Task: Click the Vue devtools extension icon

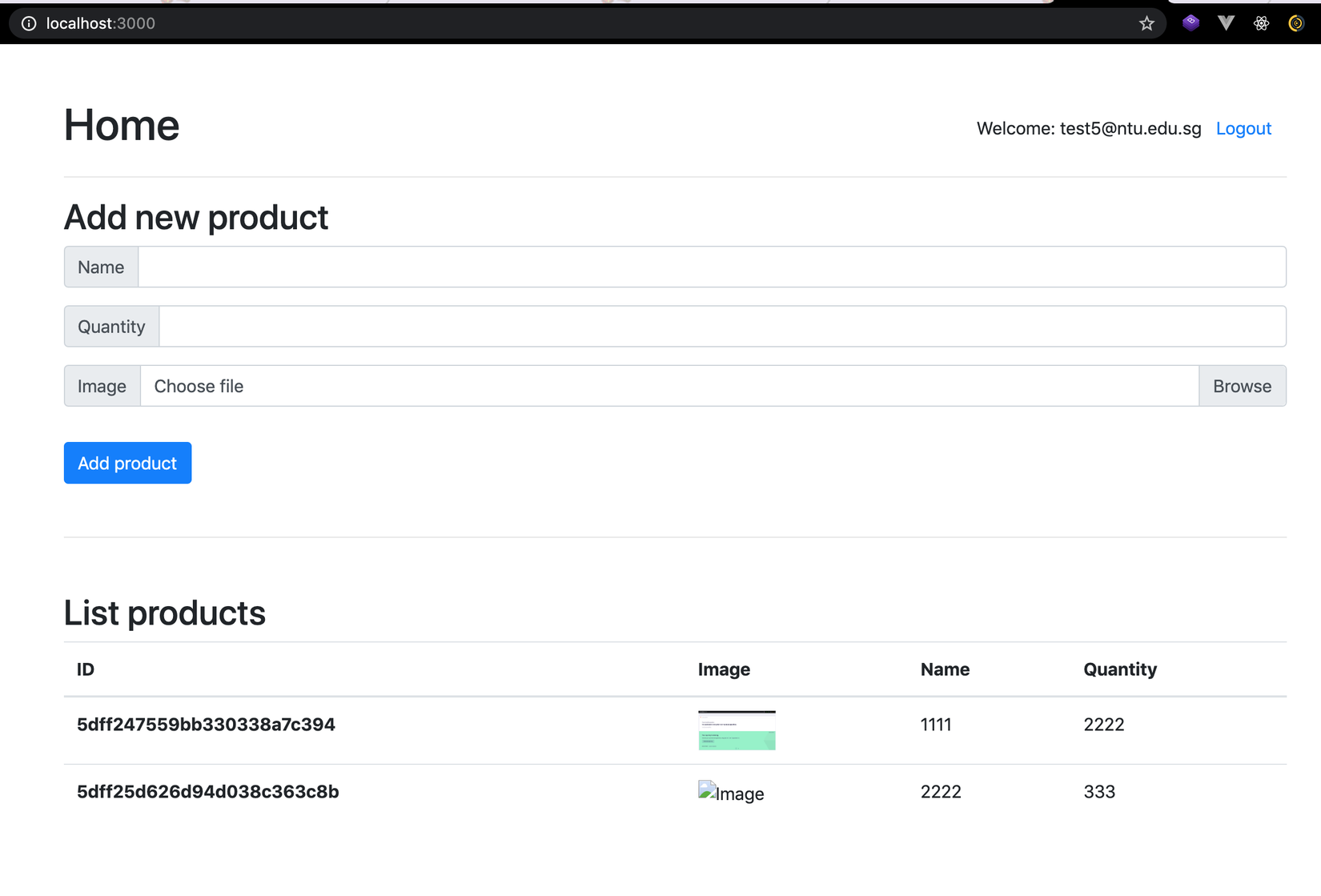Action: (1226, 23)
